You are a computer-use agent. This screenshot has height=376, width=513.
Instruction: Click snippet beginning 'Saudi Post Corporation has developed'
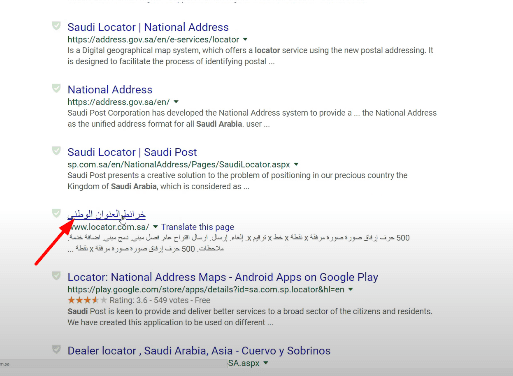pyautogui.click(x=252, y=118)
